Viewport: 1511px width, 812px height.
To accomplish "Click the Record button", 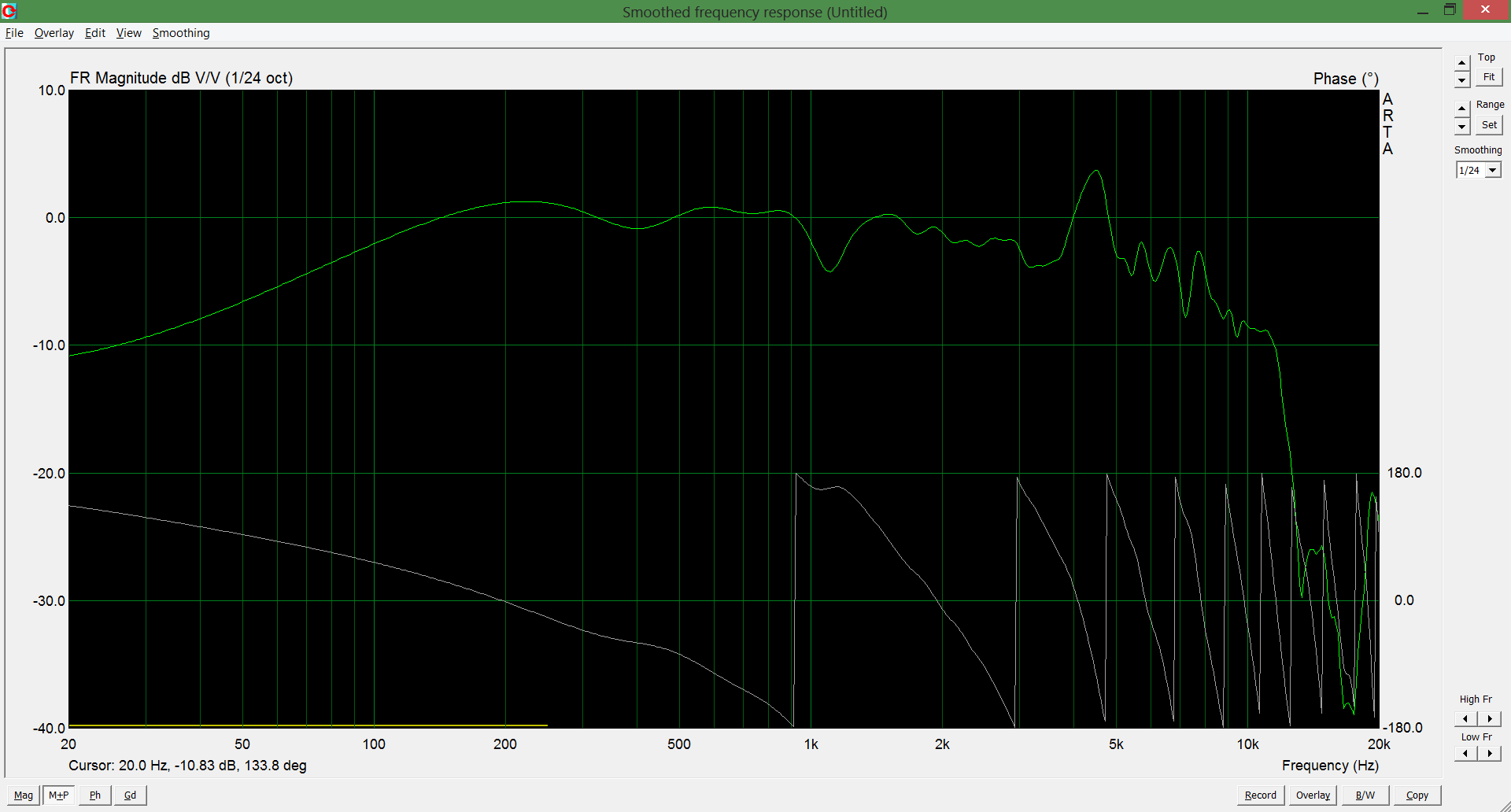I will pyautogui.click(x=1261, y=795).
